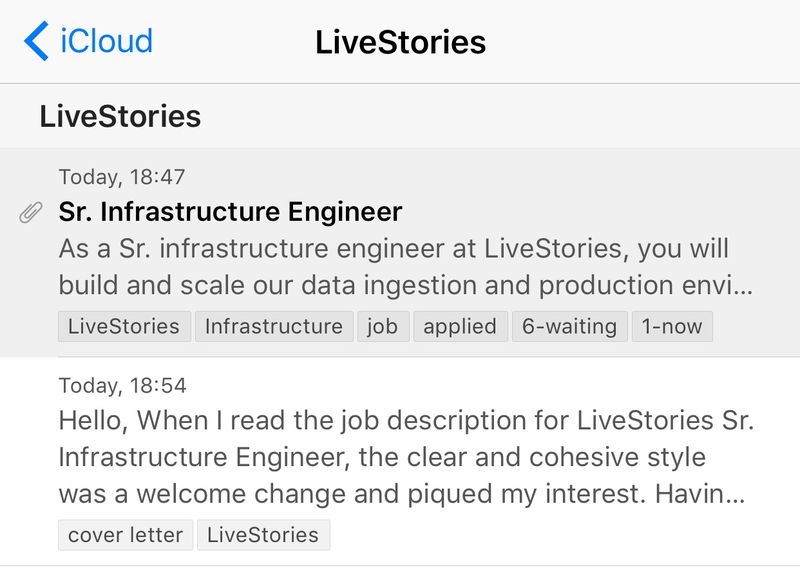
Task: Tap the iCloud back label
Action: pyautogui.click(x=106, y=41)
